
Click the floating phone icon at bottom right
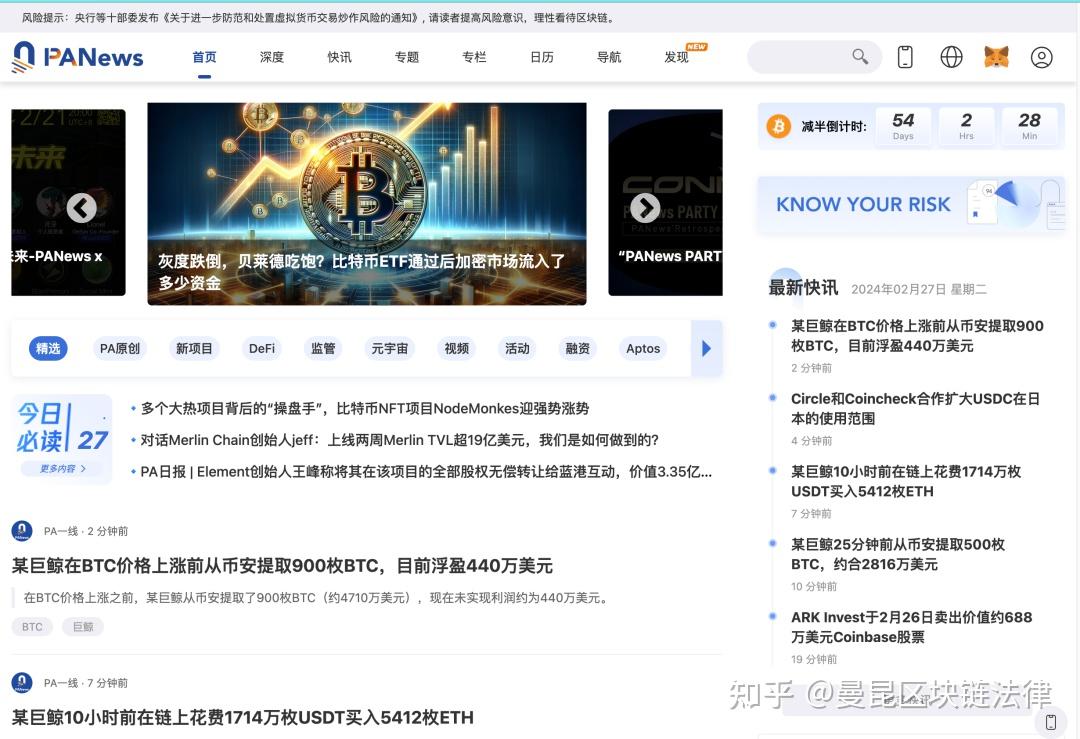pos(1051,721)
